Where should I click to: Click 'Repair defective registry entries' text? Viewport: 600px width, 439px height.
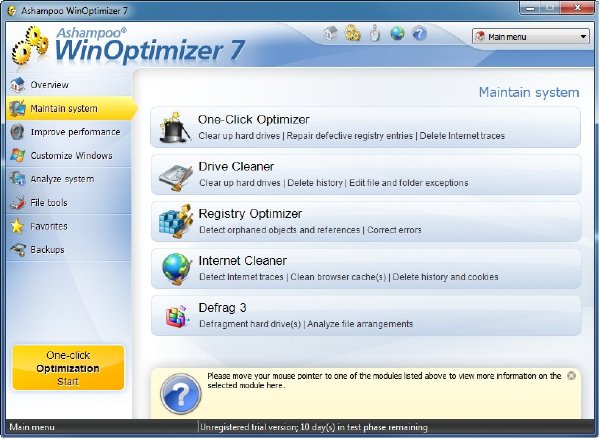(x=350, y=136)
